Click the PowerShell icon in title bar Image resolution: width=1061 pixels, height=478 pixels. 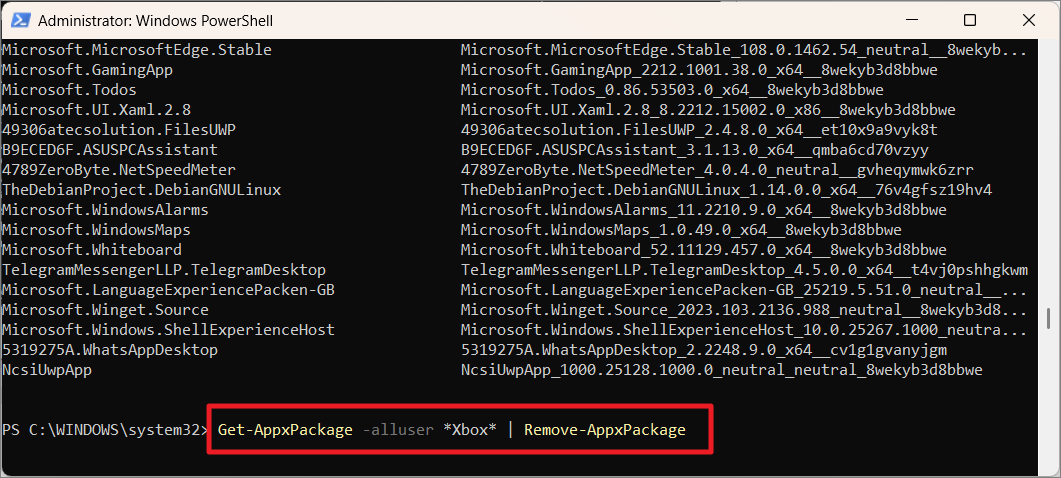[x=20, y=20]
